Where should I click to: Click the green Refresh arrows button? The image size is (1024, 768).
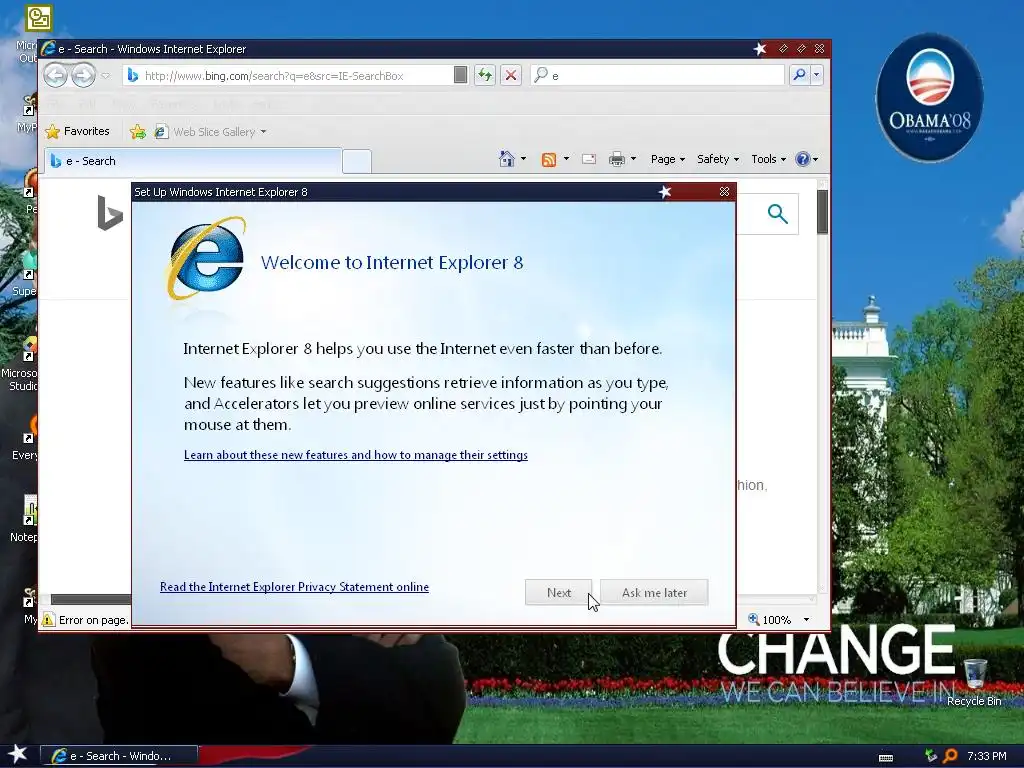tap(485, 76)
